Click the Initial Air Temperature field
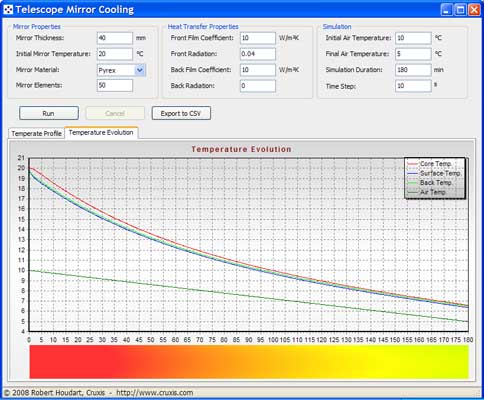This screenshot has height=400, width=484. coord(413,38)
